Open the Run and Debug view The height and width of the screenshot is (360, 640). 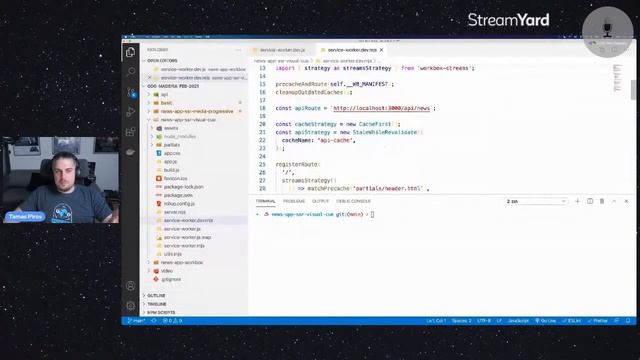click(x=131, y=112)
